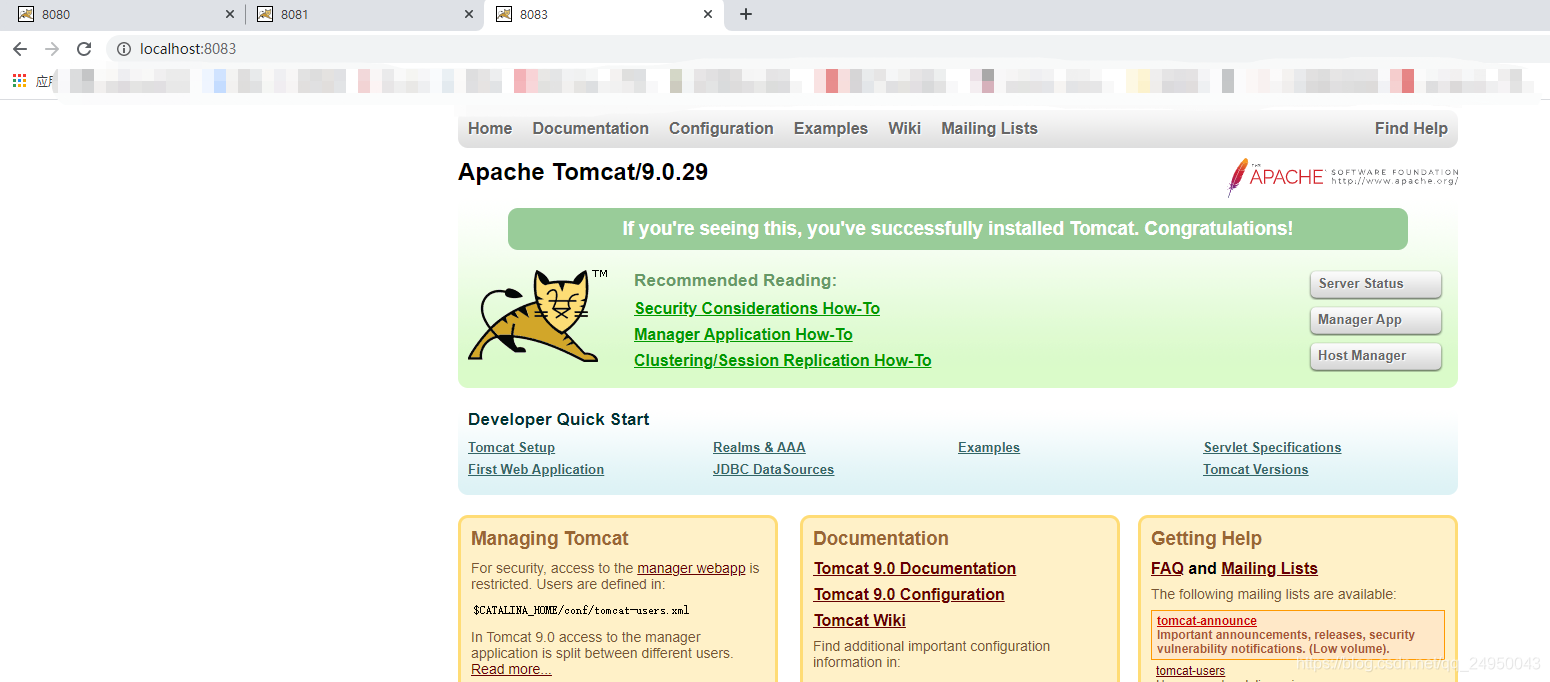Open Wiki in Tomcat nav bar
This screenshot has width=1550, height=682.
click(x=904, y=128)
